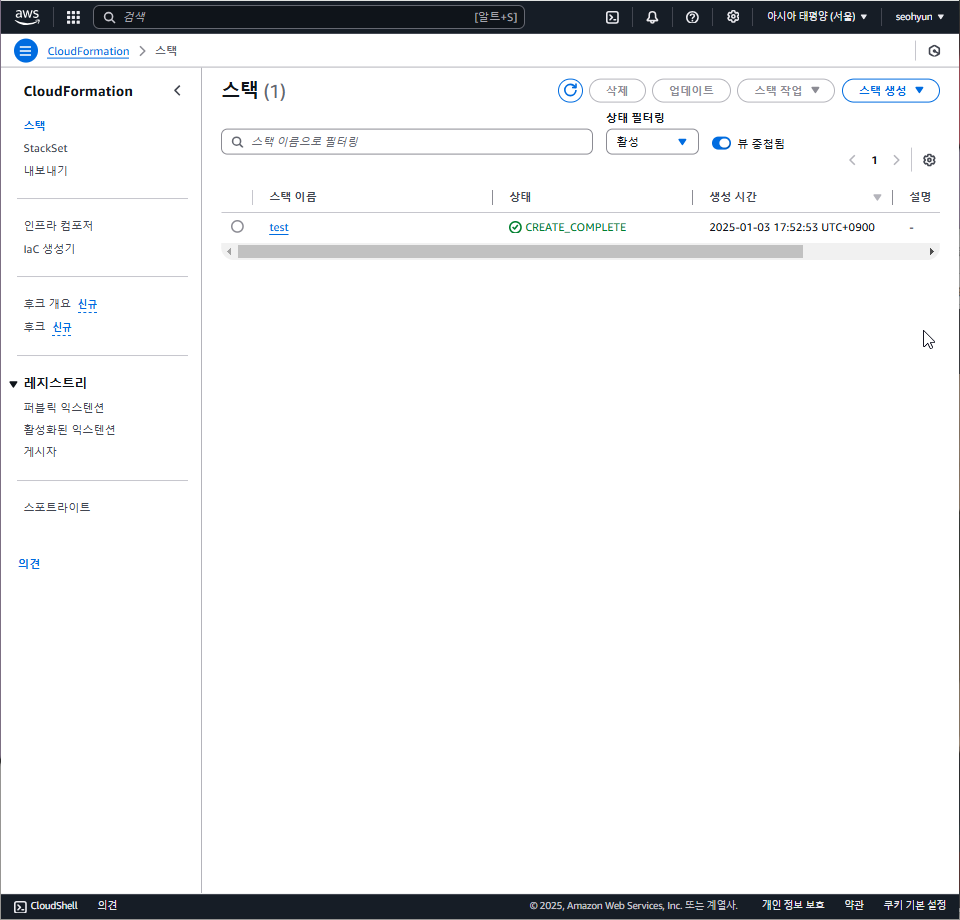Open 약관 footer link
This screenshot has width=960, height=920.
tap(853, 905)
